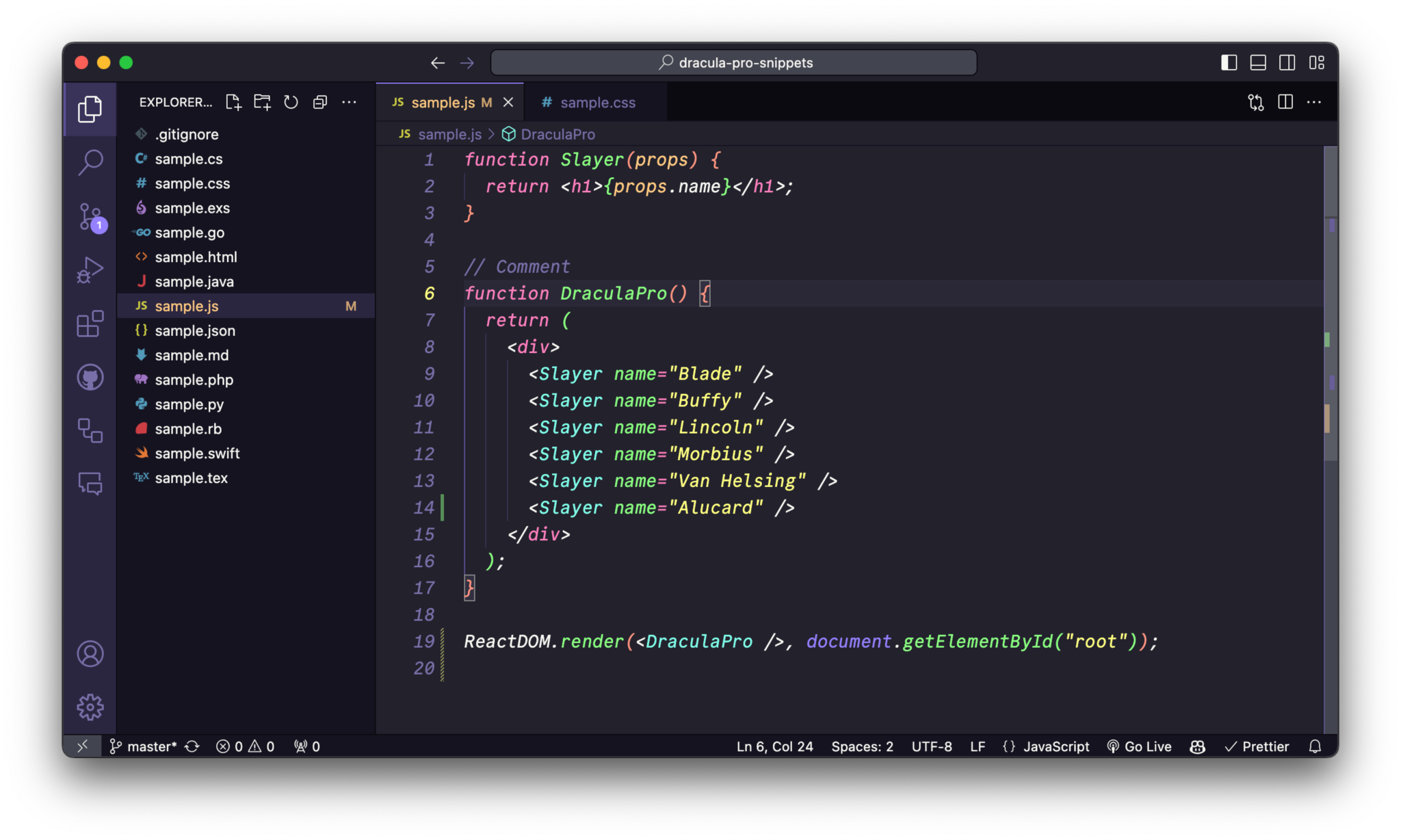The height and width of the screenshot is (840, 1401).
Task: Split the editor using the top-right icon
Action: (x=1285, y=101)
